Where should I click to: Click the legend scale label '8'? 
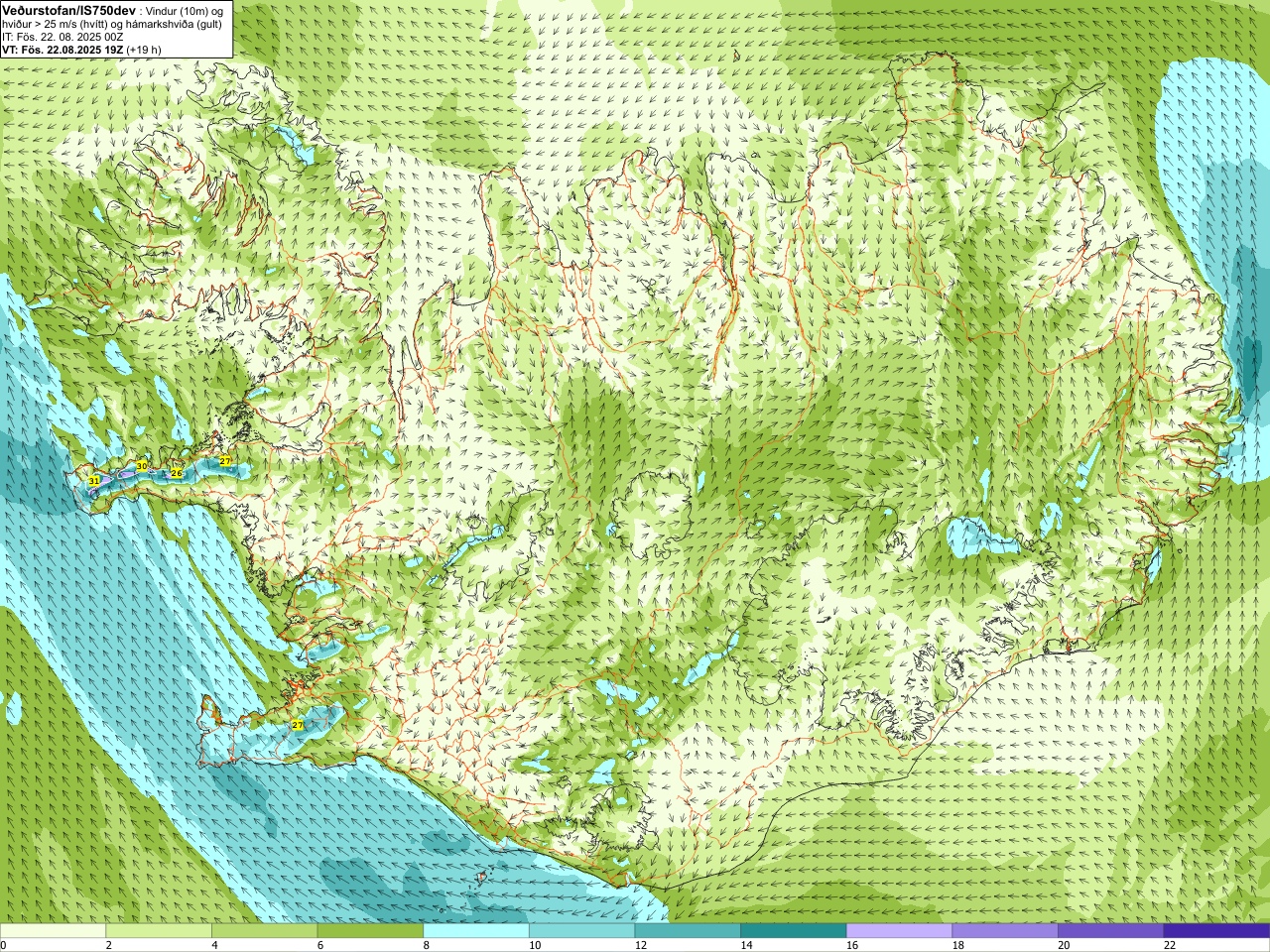pyautogui.click(x=426, y=946)
